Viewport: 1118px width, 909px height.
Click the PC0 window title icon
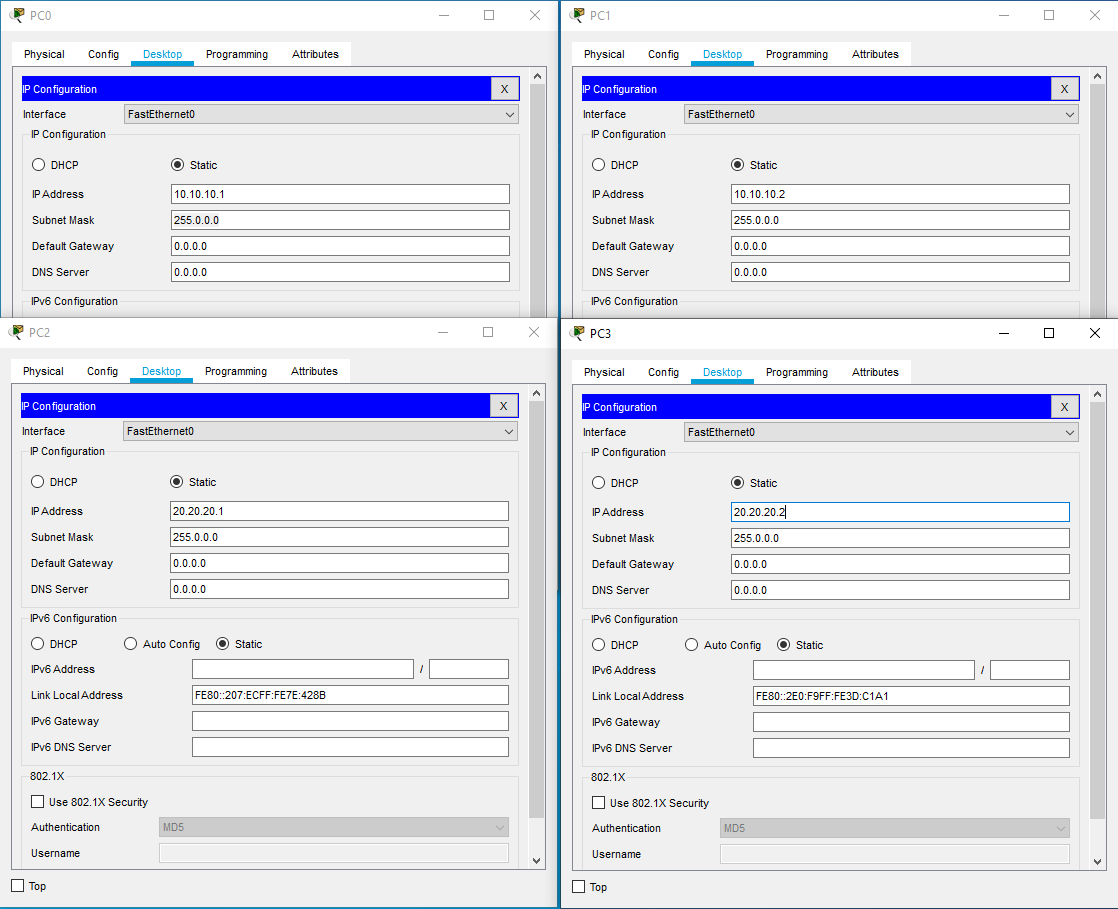[x=17, y=15]
